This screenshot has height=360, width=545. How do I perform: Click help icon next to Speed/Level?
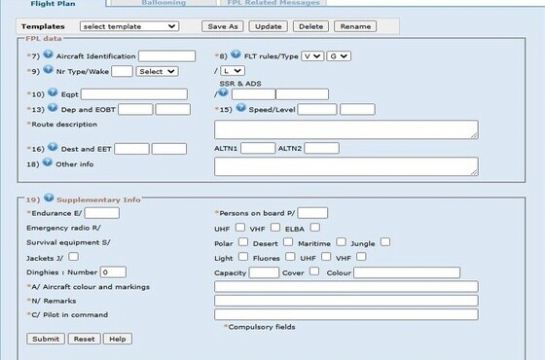241,108
